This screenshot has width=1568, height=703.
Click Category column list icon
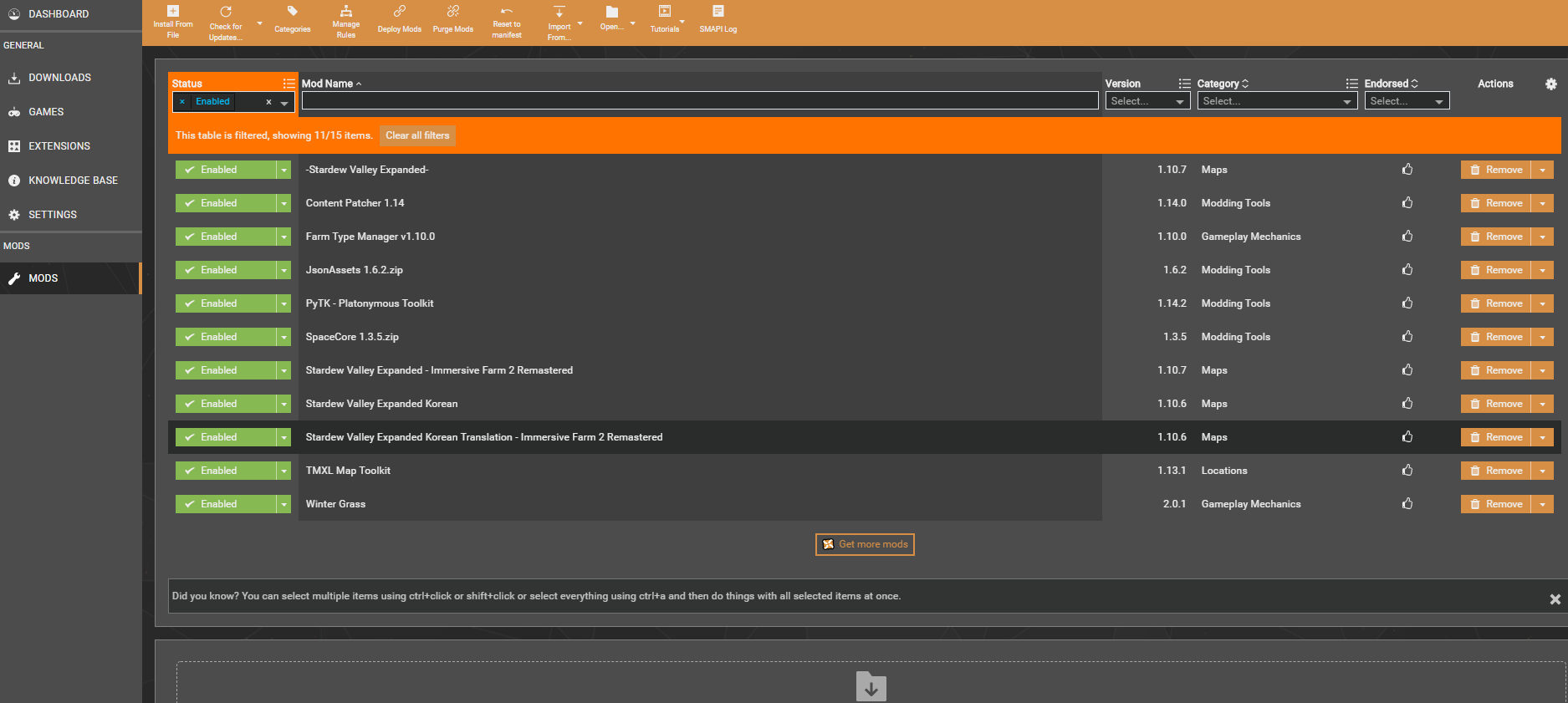[x=1351, y=84]
